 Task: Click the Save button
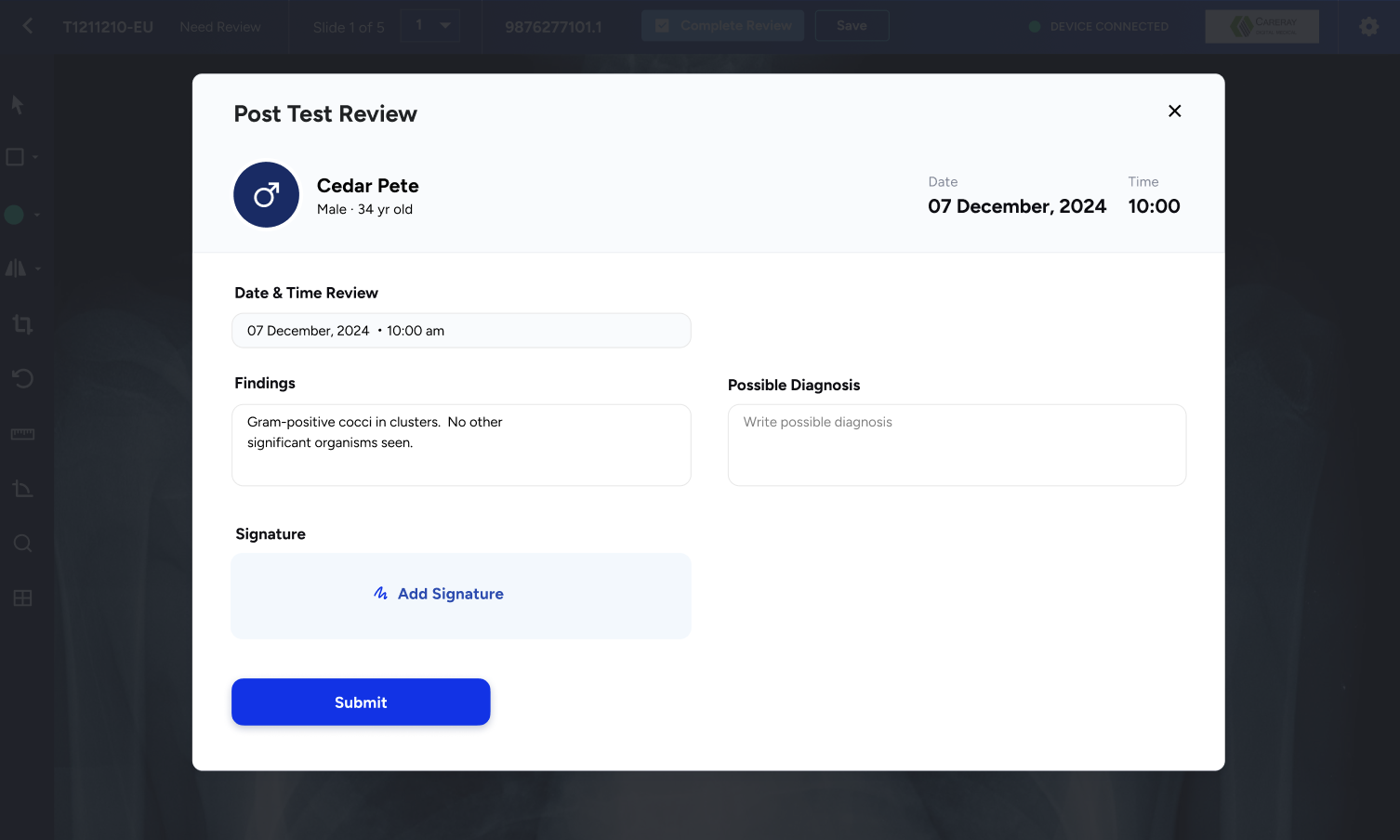[852, 25]
